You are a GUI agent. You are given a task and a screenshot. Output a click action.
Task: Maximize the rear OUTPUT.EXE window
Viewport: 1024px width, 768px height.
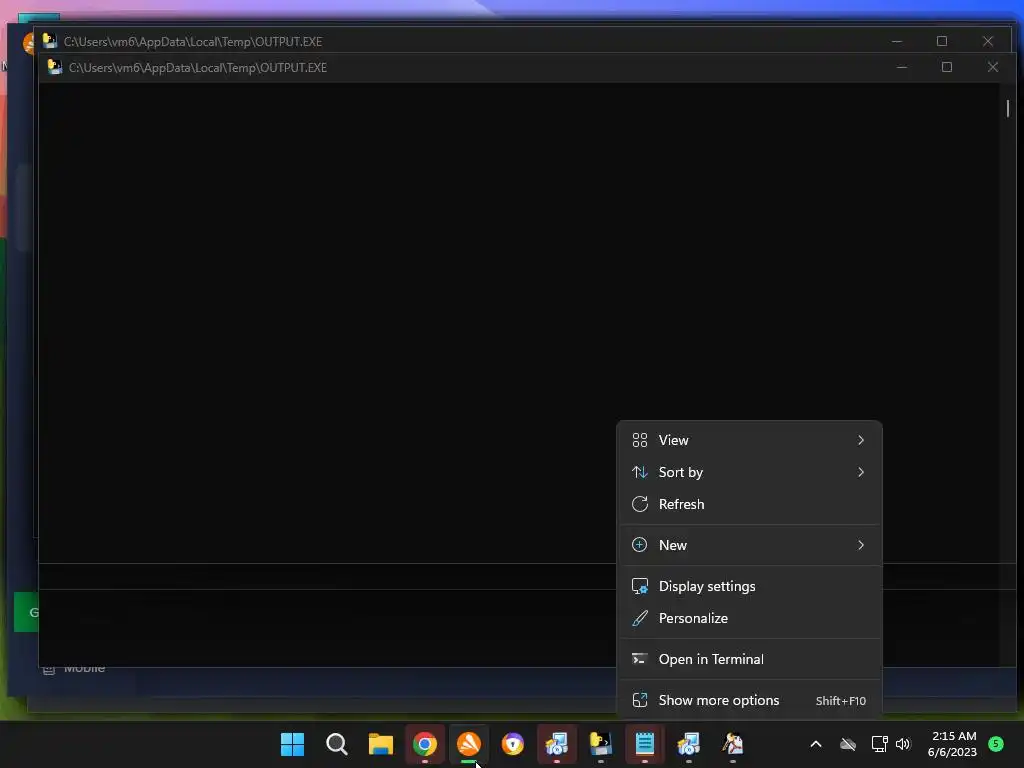coord(942,41)
